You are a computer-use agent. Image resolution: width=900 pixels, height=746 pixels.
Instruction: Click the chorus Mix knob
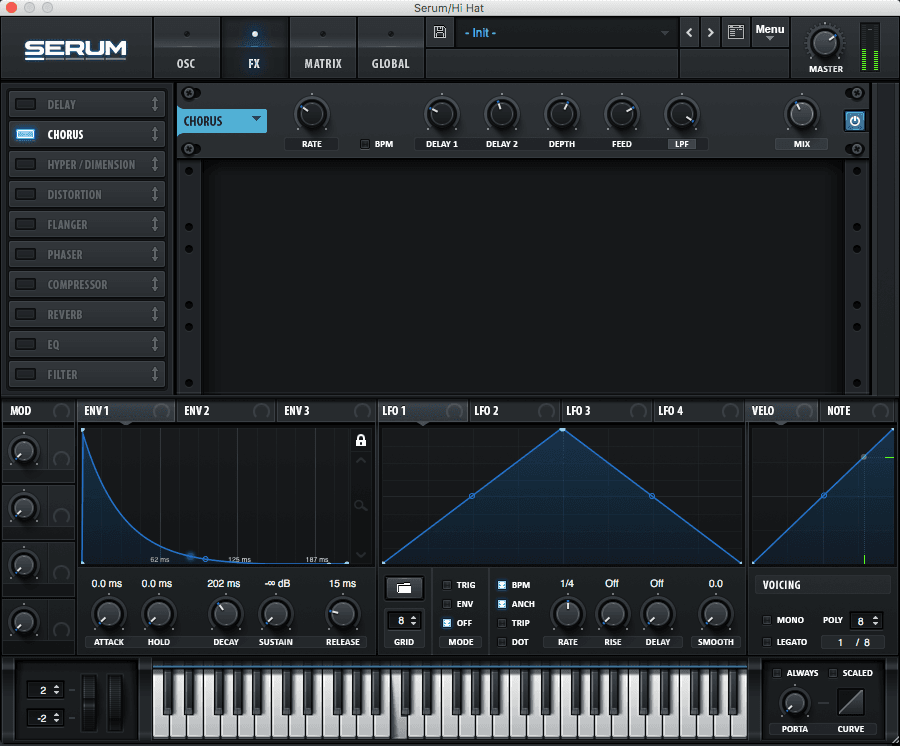[x=801, y=114]
